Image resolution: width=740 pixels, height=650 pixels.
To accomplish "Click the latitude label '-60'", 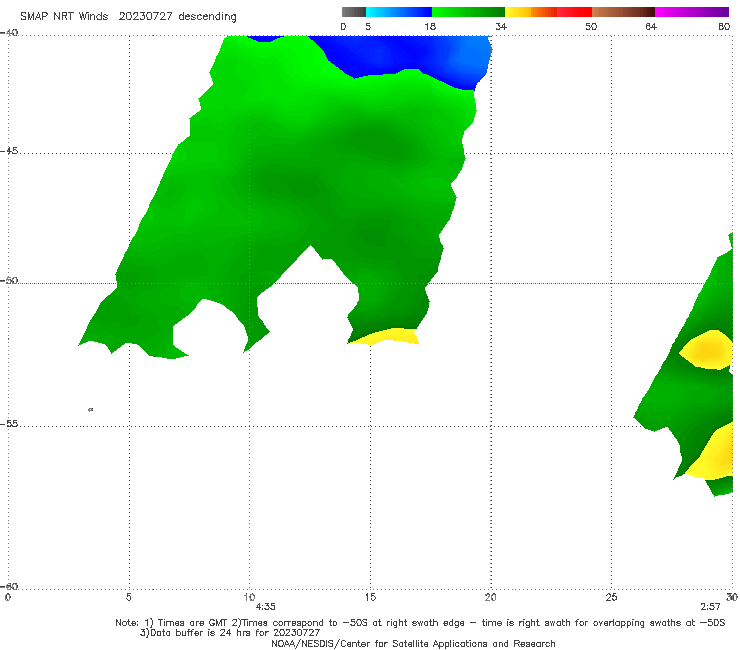I will click(x=9, y=586).
